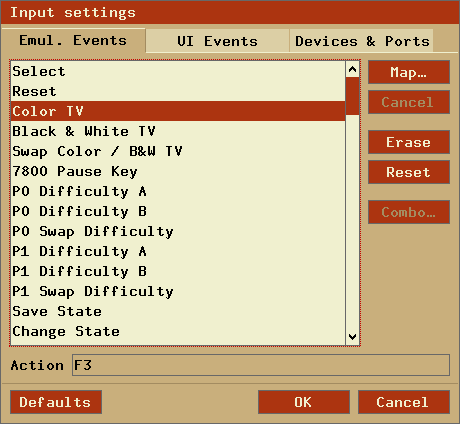Click the Reset mapping button
Screen dimensions: 460x424
pyautogui.click(x=409, y=172)
